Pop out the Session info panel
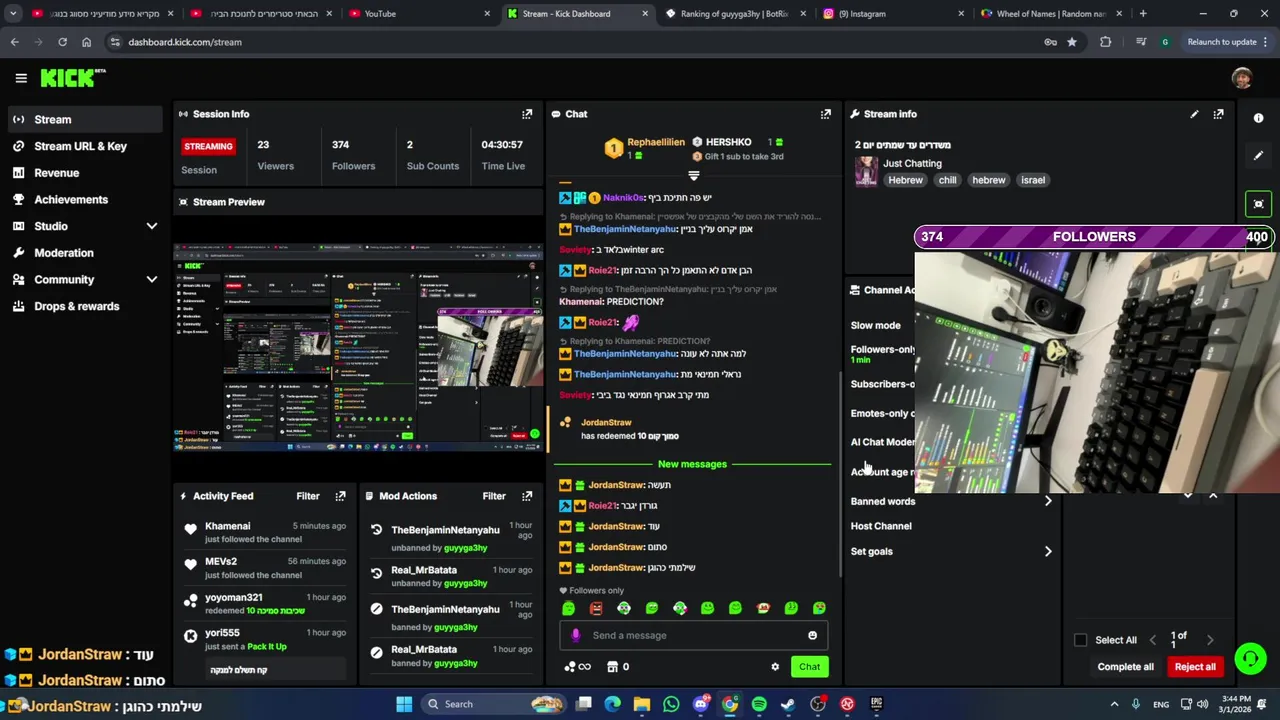1280x720 pixels. click(527, 114)
